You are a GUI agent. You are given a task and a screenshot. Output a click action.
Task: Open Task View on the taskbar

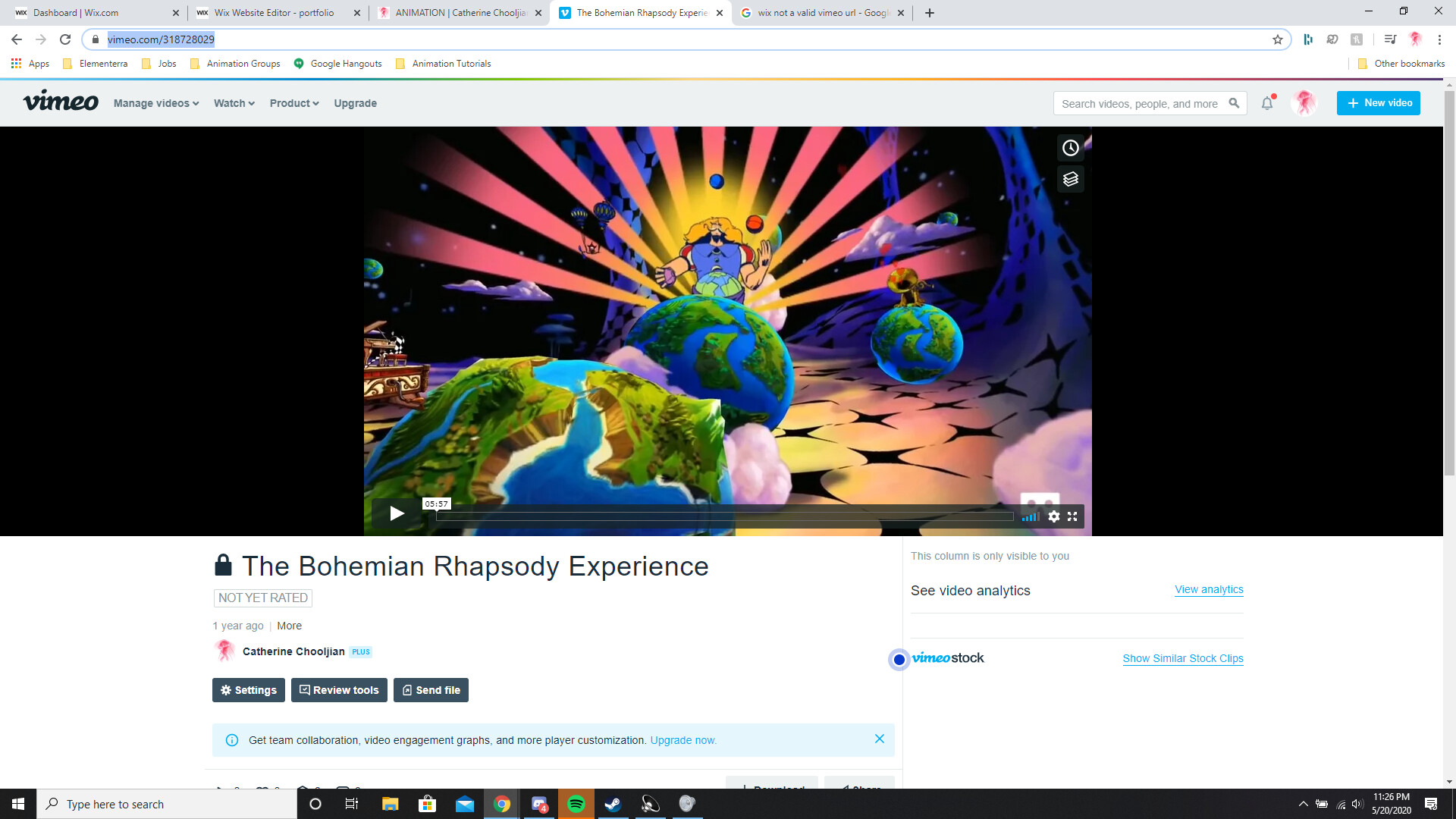[352, 804]
